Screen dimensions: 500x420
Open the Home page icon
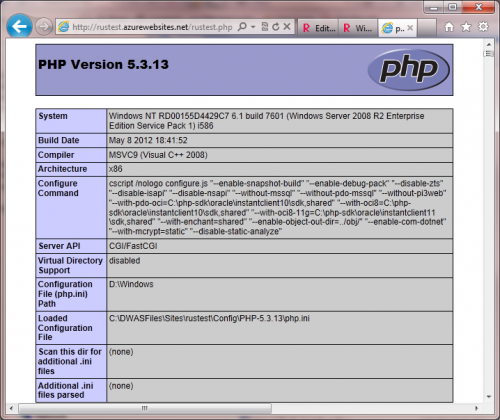click(x=449, y=27)
